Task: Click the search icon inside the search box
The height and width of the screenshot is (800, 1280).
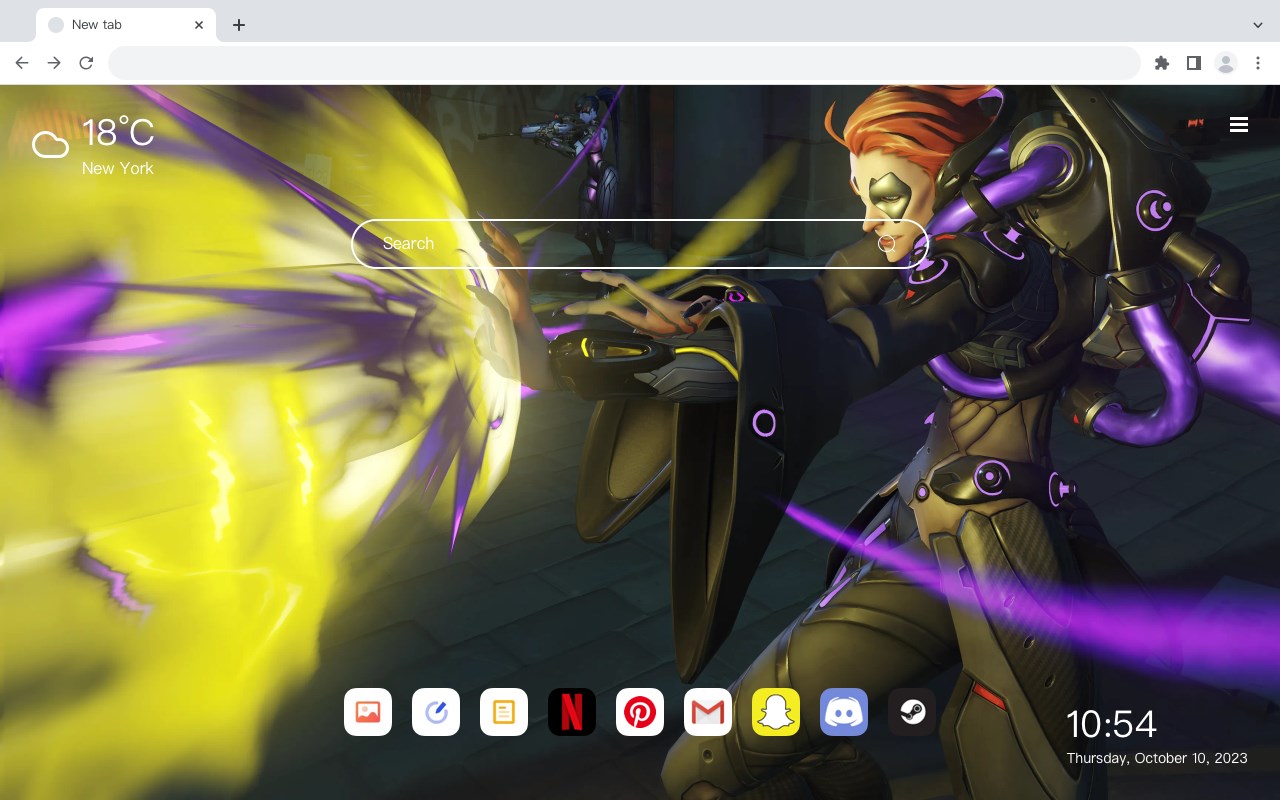Action: pos(886,243)
